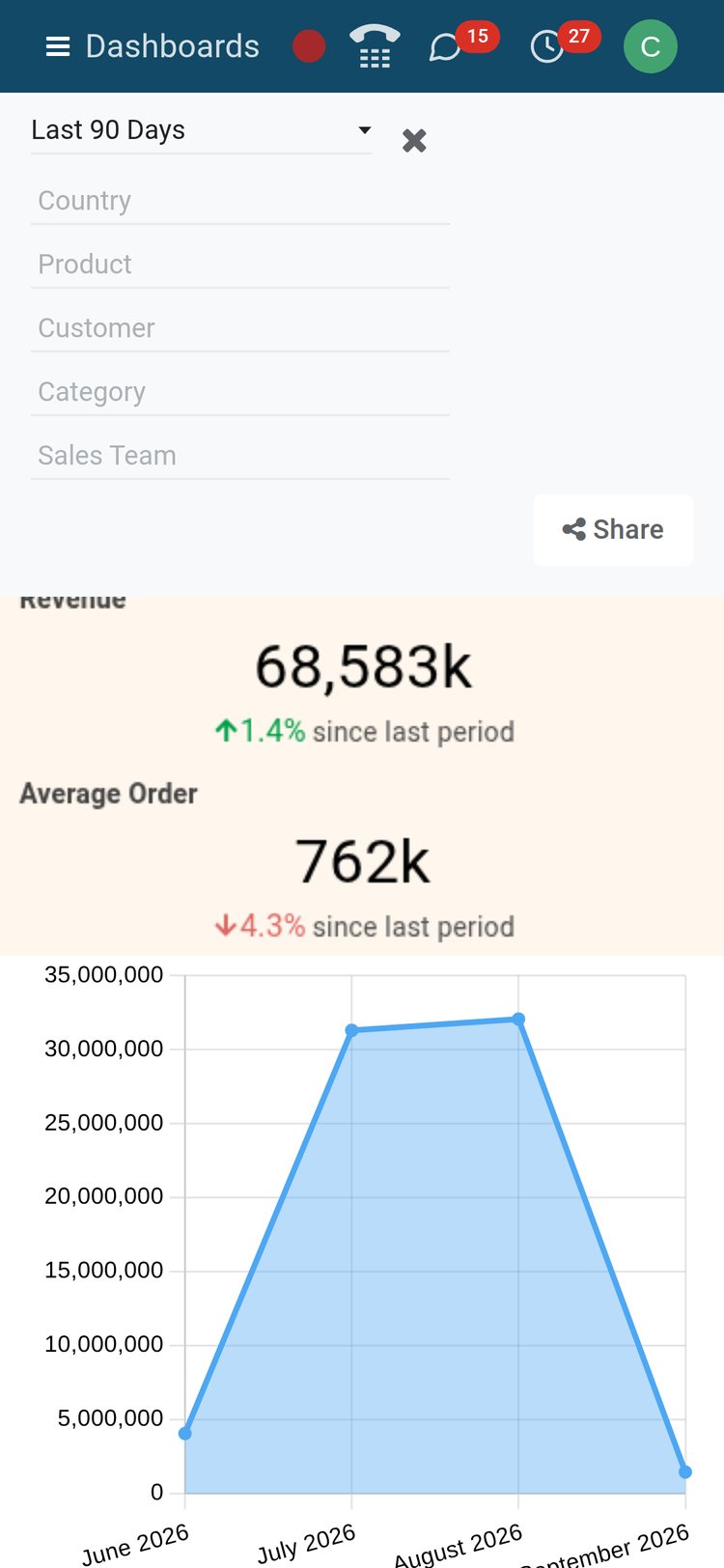Open the hamburger menu beside Dashboards
724x1568 pixels.
pos(58,46)
